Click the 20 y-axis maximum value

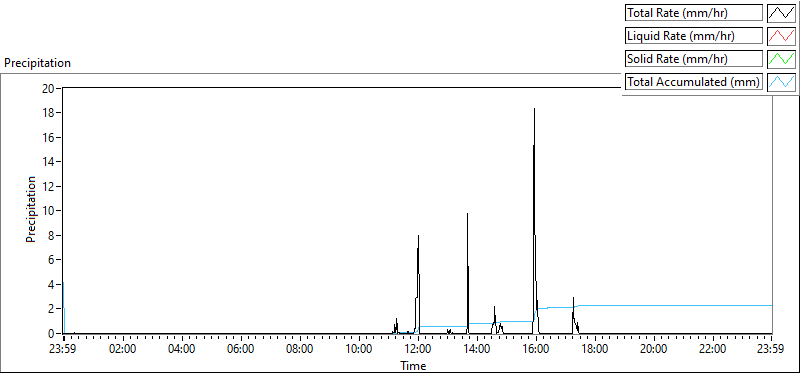coord(48,88)
